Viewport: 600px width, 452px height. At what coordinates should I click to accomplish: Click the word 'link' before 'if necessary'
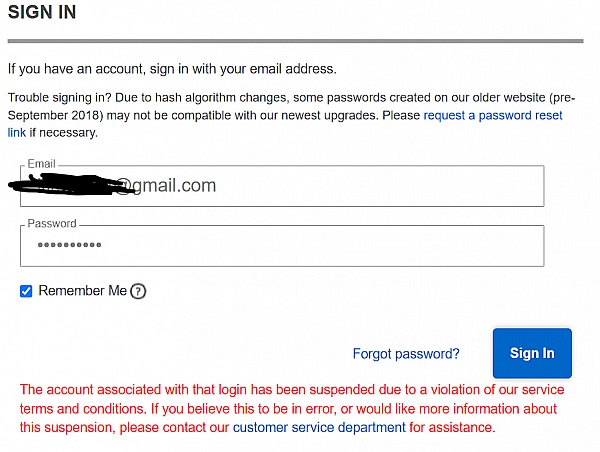pyautogui.click(x=17, y=132)
